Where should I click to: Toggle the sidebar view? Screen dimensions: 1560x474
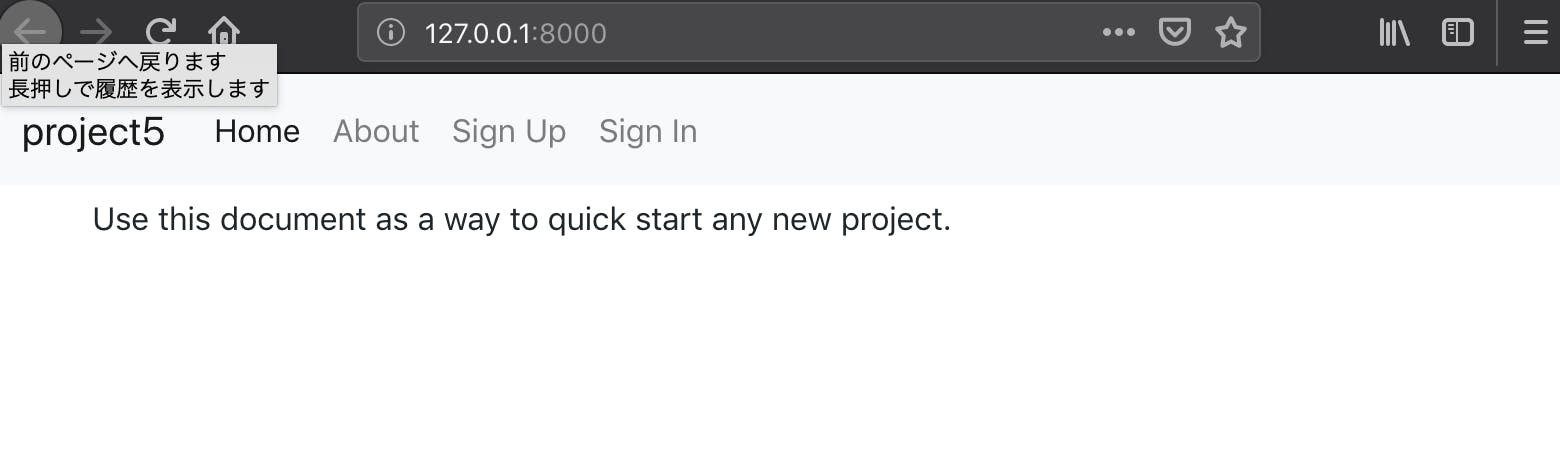1458,33
